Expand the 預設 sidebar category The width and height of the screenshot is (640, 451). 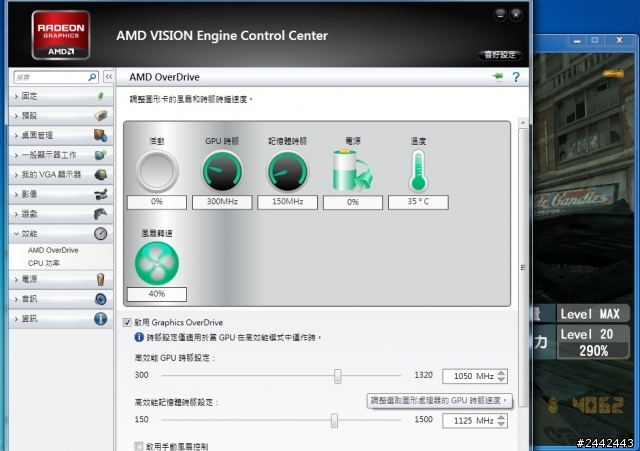point(61,116)
